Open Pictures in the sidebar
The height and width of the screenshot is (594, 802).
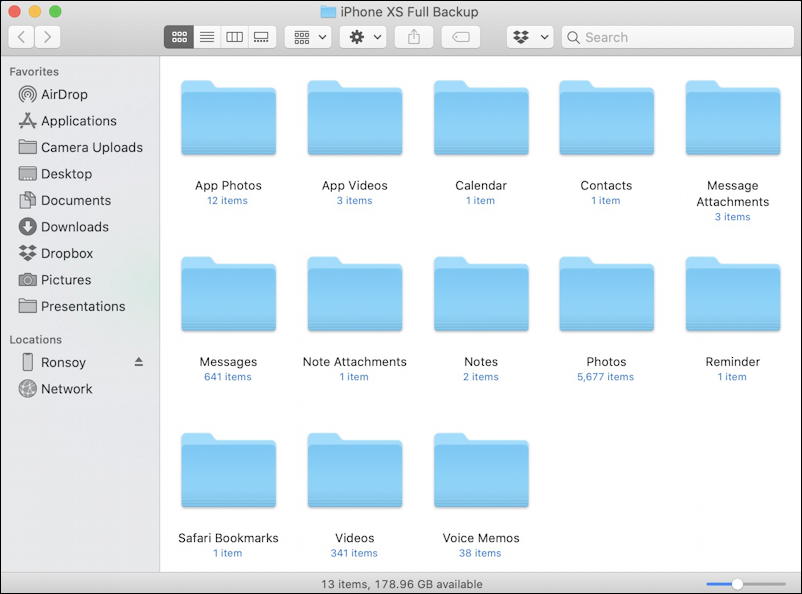pos(55,280)
